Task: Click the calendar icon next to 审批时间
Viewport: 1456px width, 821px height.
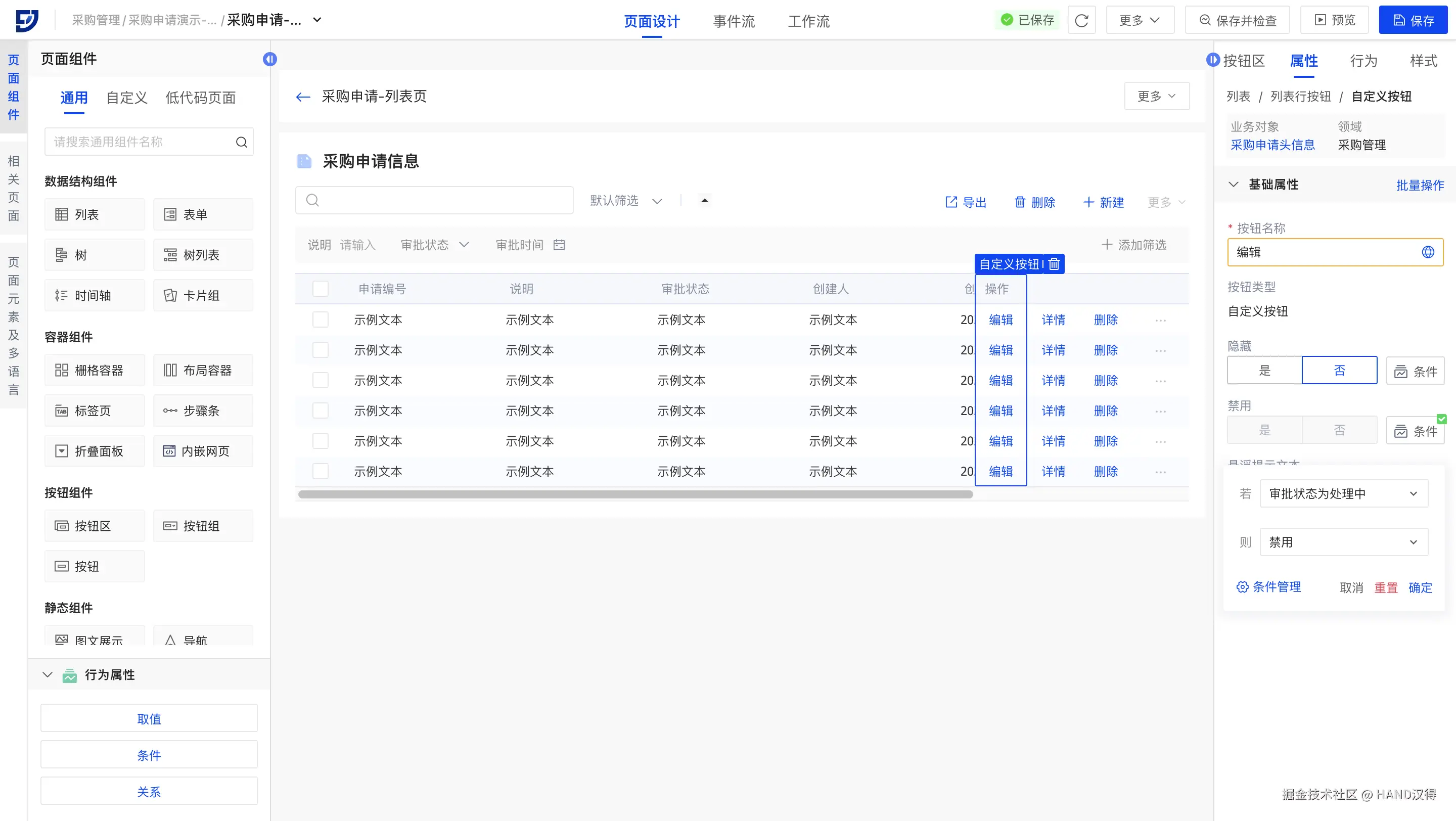Action: 559,245
